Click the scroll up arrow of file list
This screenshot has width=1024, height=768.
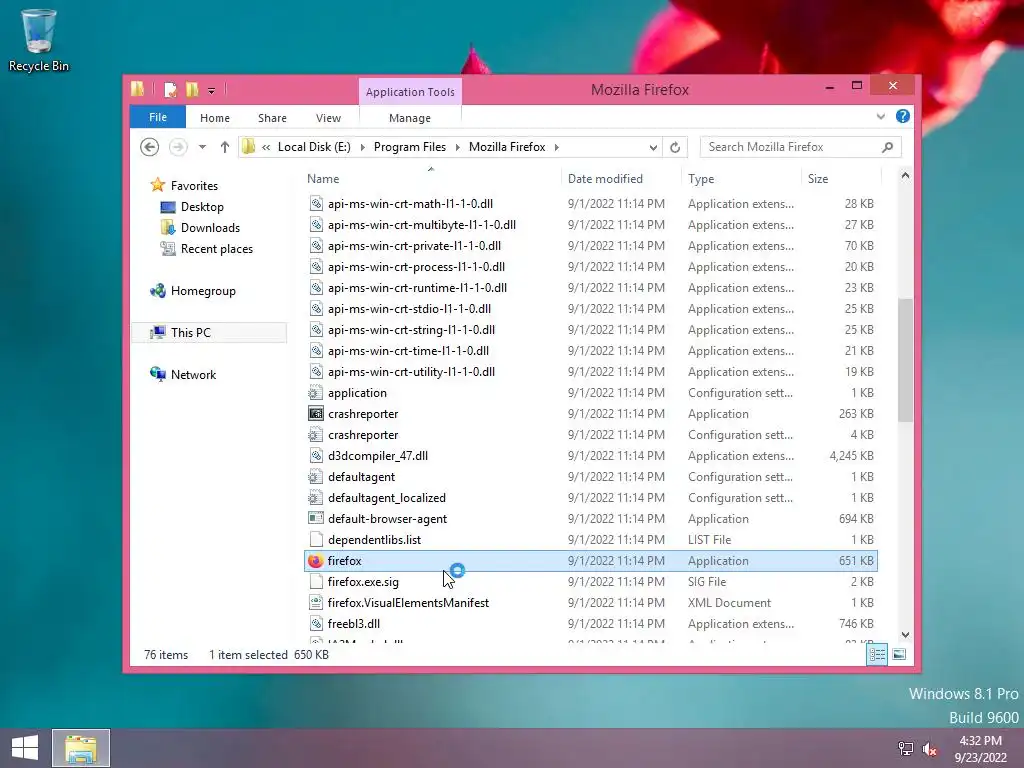click(905, 175)
